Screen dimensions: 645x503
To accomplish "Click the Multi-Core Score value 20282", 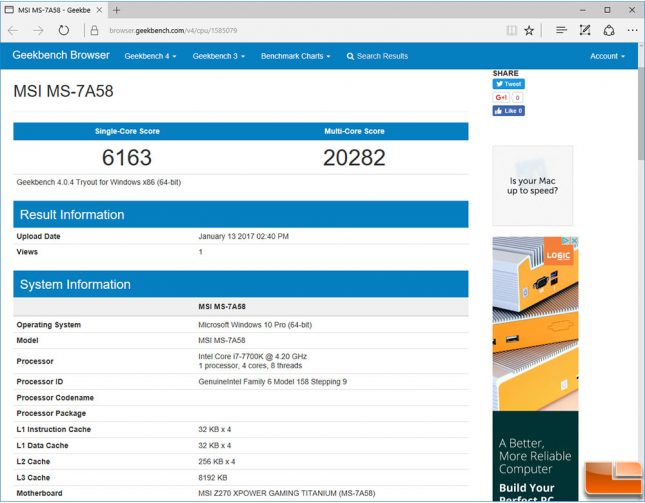I will click(x=354, y=157).
